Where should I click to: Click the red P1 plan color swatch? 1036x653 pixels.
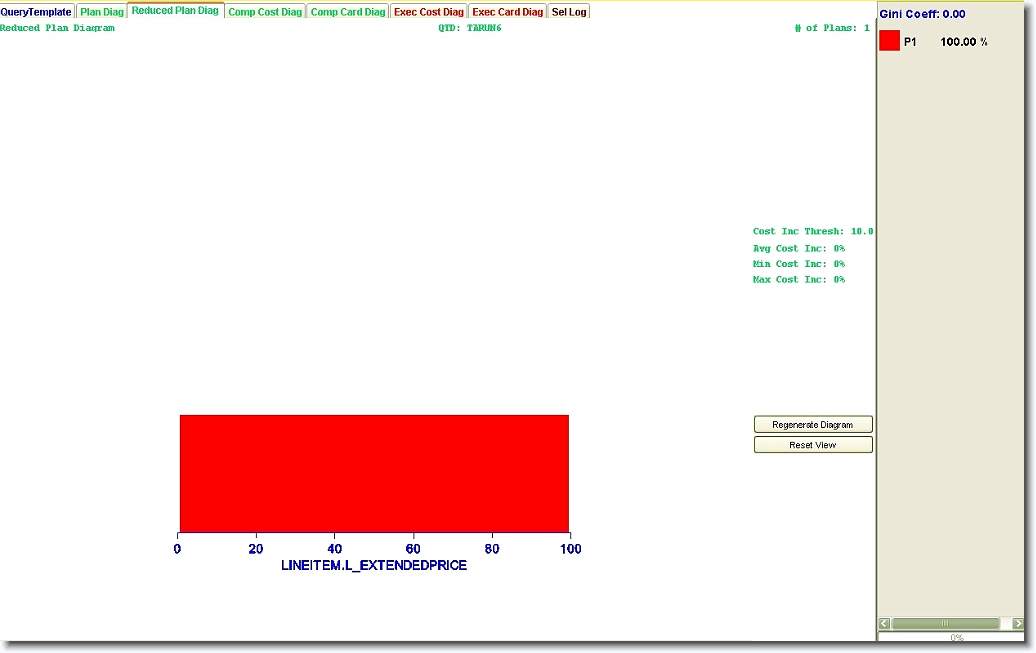[x=889, y=41]
